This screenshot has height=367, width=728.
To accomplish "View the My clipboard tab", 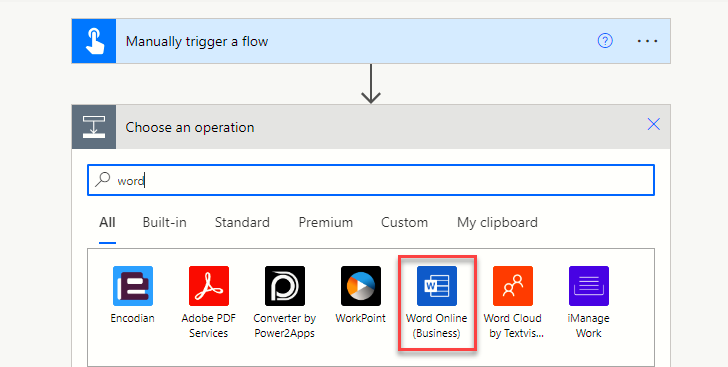I will [497, 223].
